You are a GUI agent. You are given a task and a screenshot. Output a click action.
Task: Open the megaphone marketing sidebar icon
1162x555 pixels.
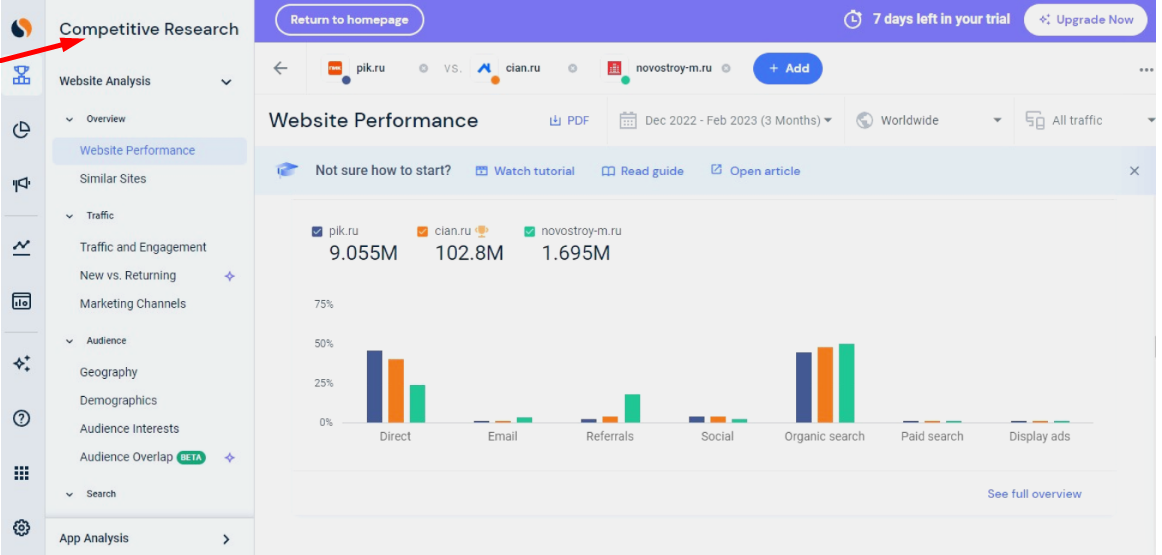21,184
